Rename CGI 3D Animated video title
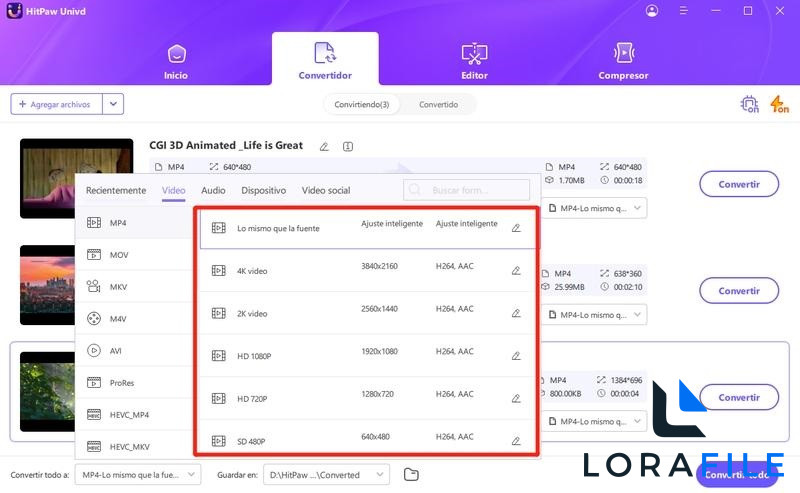This screenshot has height=493, width=800. (324, 146)
